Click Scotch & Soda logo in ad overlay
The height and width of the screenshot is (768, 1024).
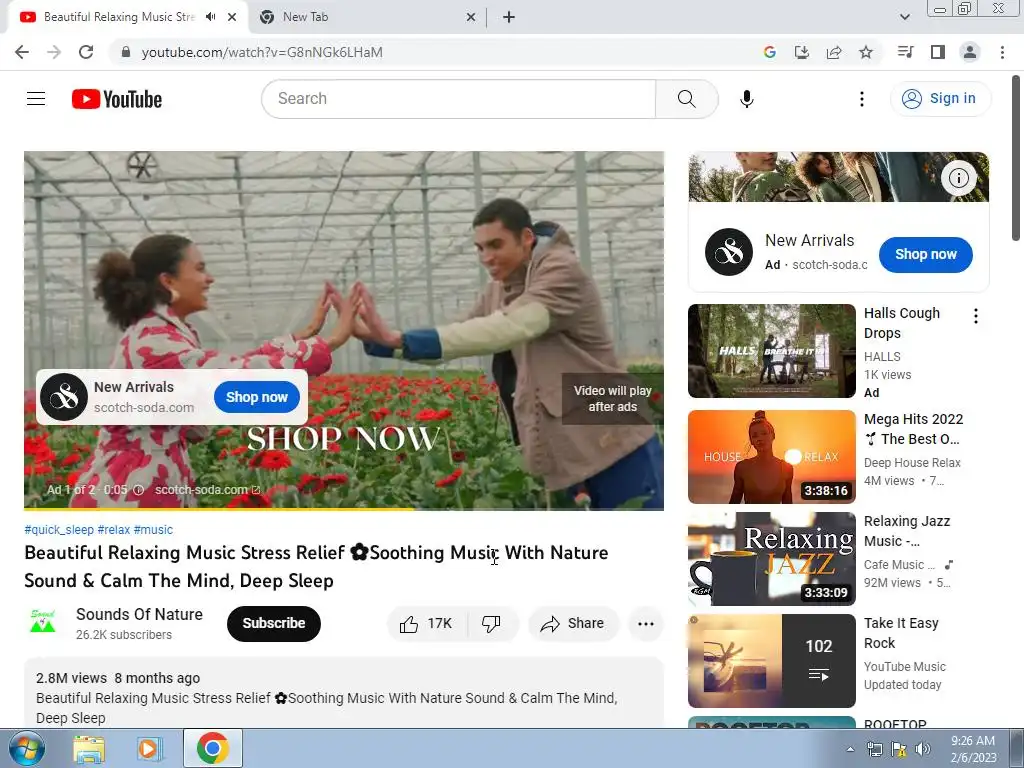[64, 397]
